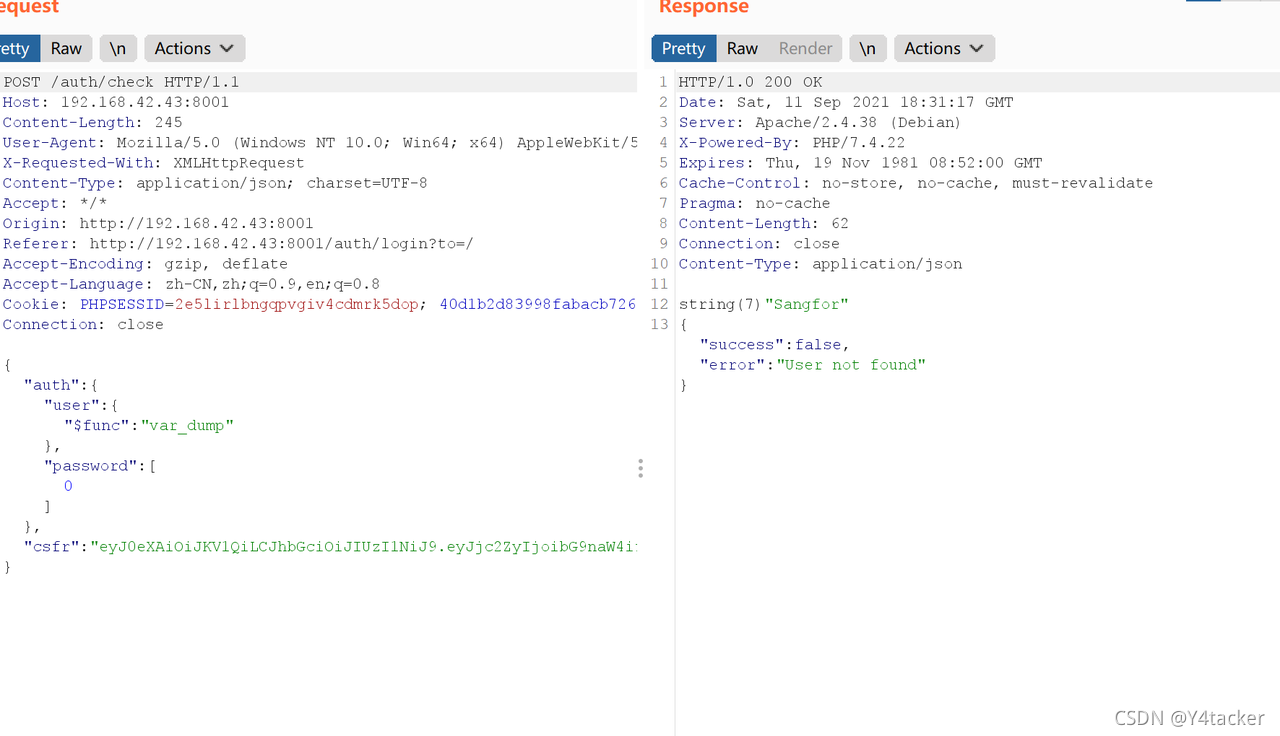
Task: Click the Accept-Encoding: gzip, deflate header
Action: (145, 263)
